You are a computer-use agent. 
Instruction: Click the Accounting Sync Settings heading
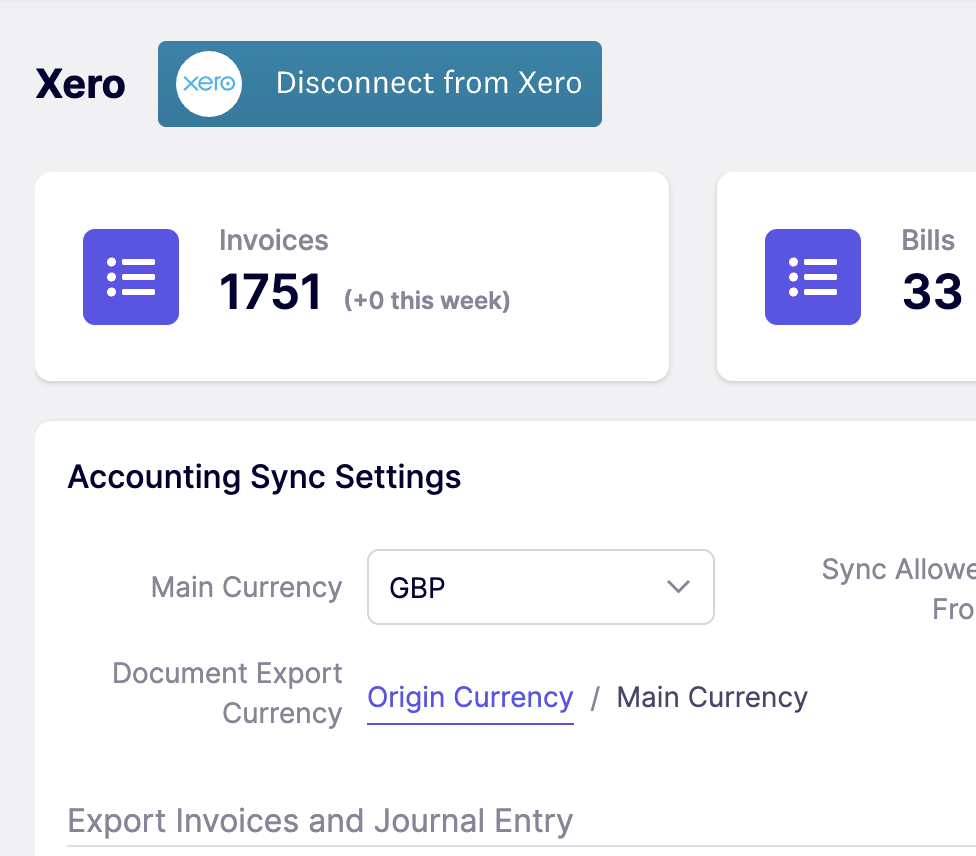click(x=263, y=477)
